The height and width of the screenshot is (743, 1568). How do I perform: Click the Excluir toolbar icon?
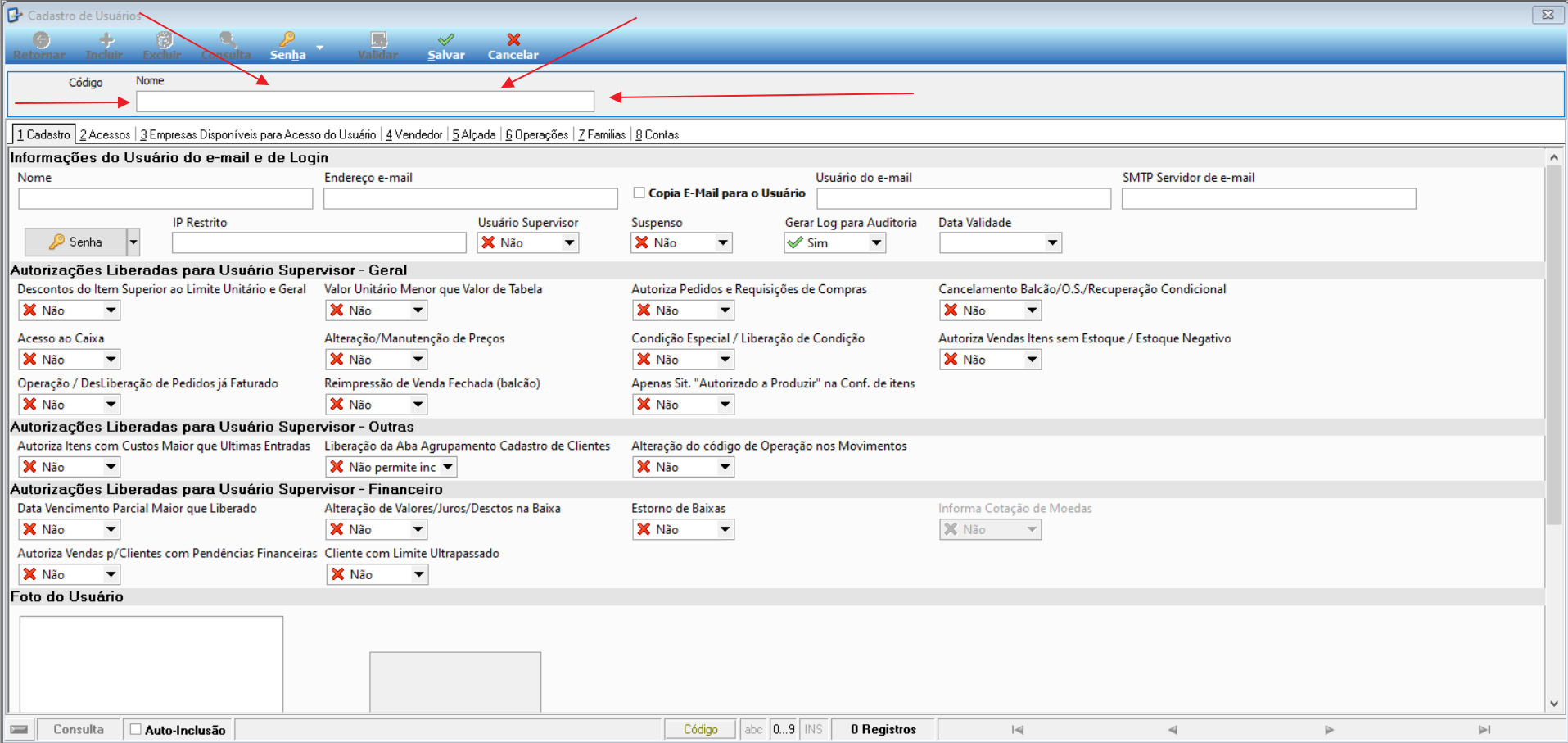[x=164, y=39]
